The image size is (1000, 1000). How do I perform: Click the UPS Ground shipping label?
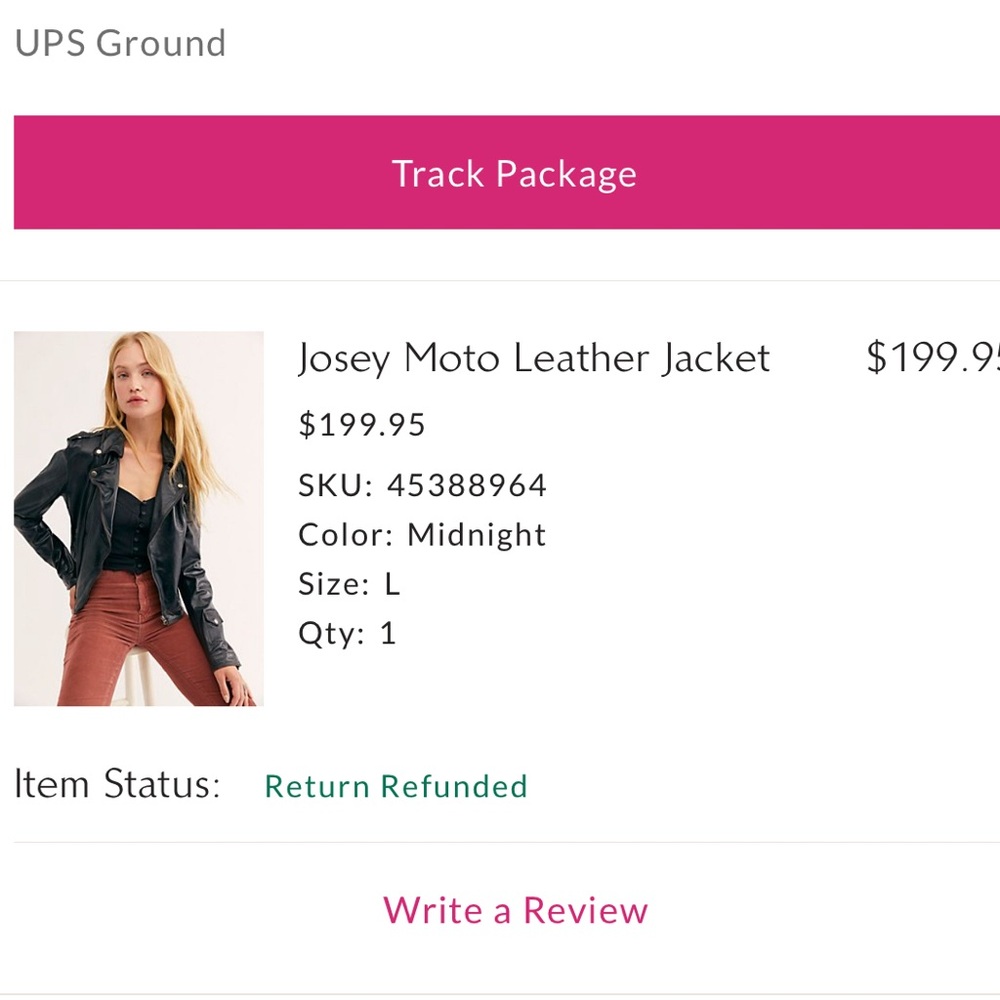pos(119,43)
